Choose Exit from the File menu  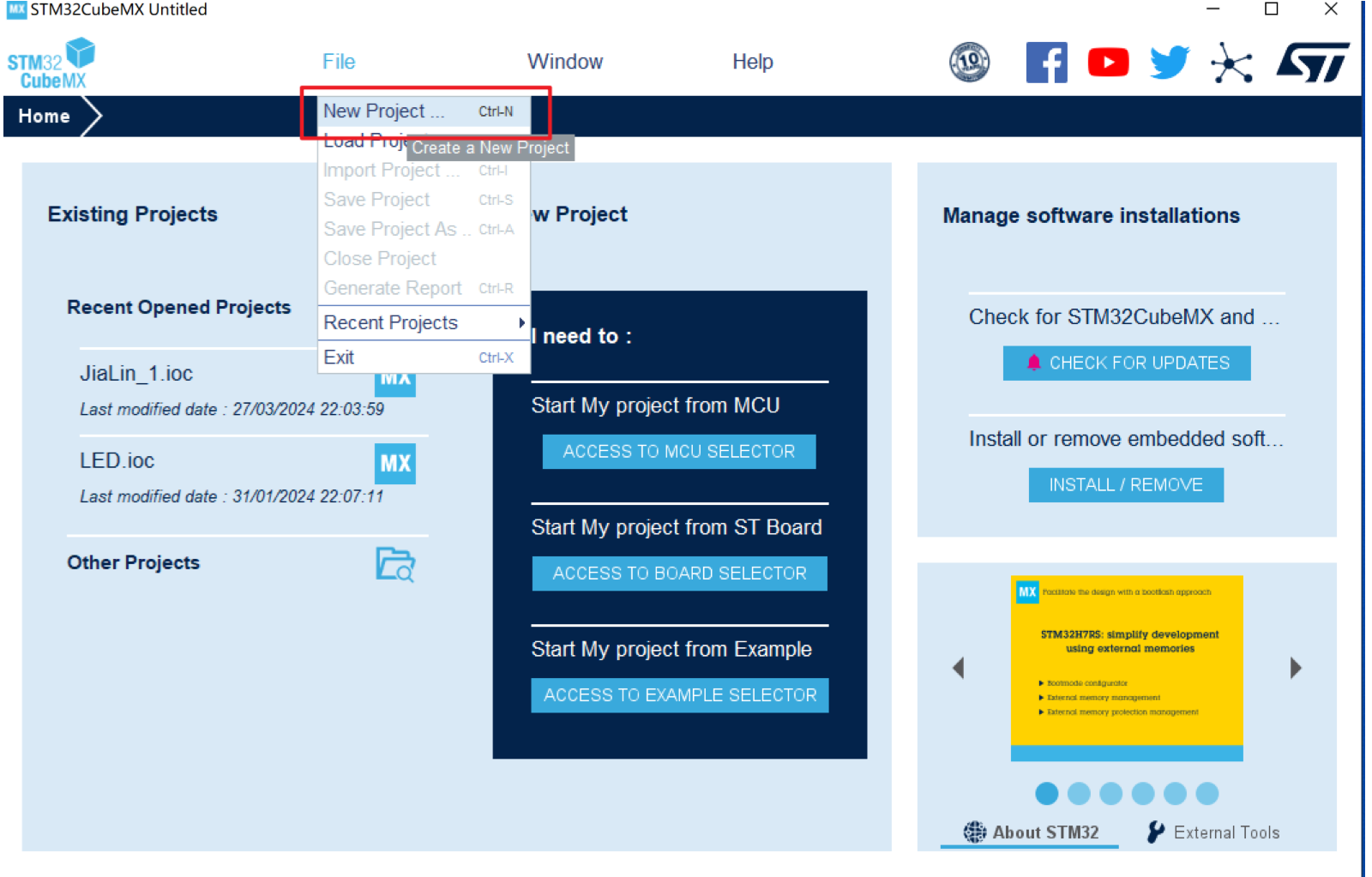(x=424, y=357)
